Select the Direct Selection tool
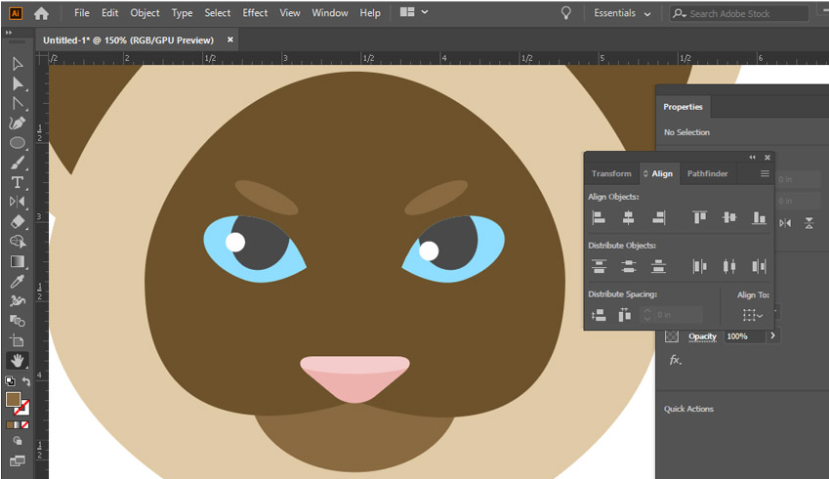This screenshot has height=479, width=829. click(x=17, y=84)
